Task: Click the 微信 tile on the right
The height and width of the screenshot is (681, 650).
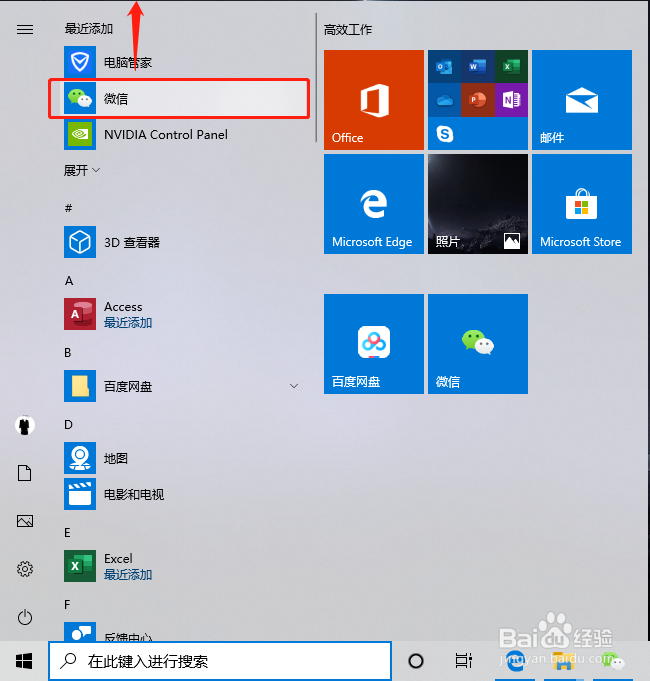Action: pyautogui.click(x=478, y=344)
